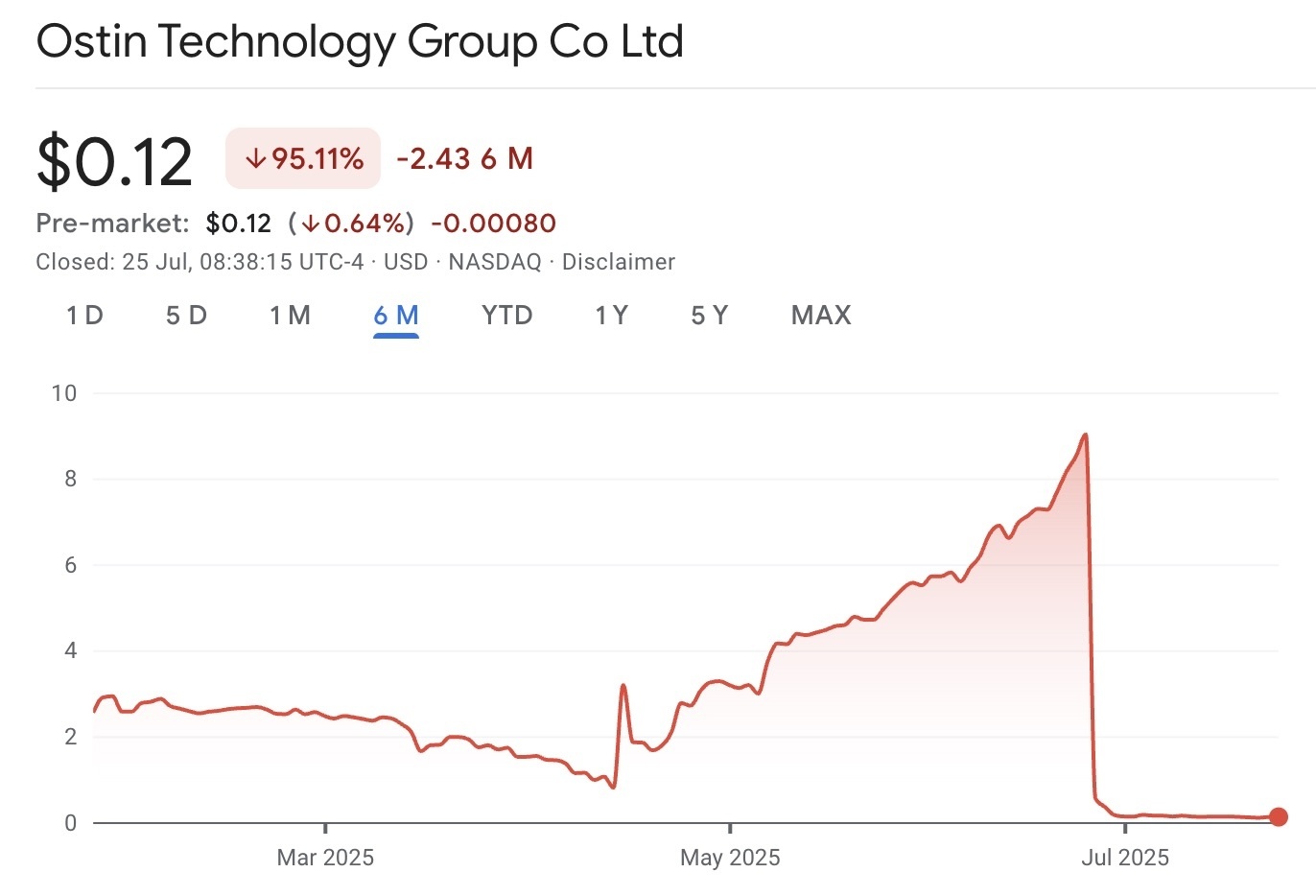Click the Ostin Technology Group Co Ltd title

coord(360,42)
